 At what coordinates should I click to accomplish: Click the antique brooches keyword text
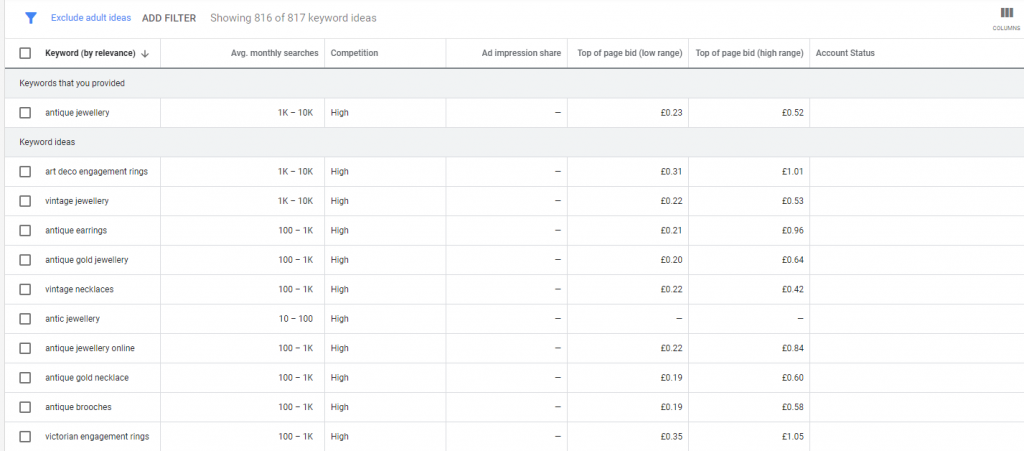tap(77, 407)
